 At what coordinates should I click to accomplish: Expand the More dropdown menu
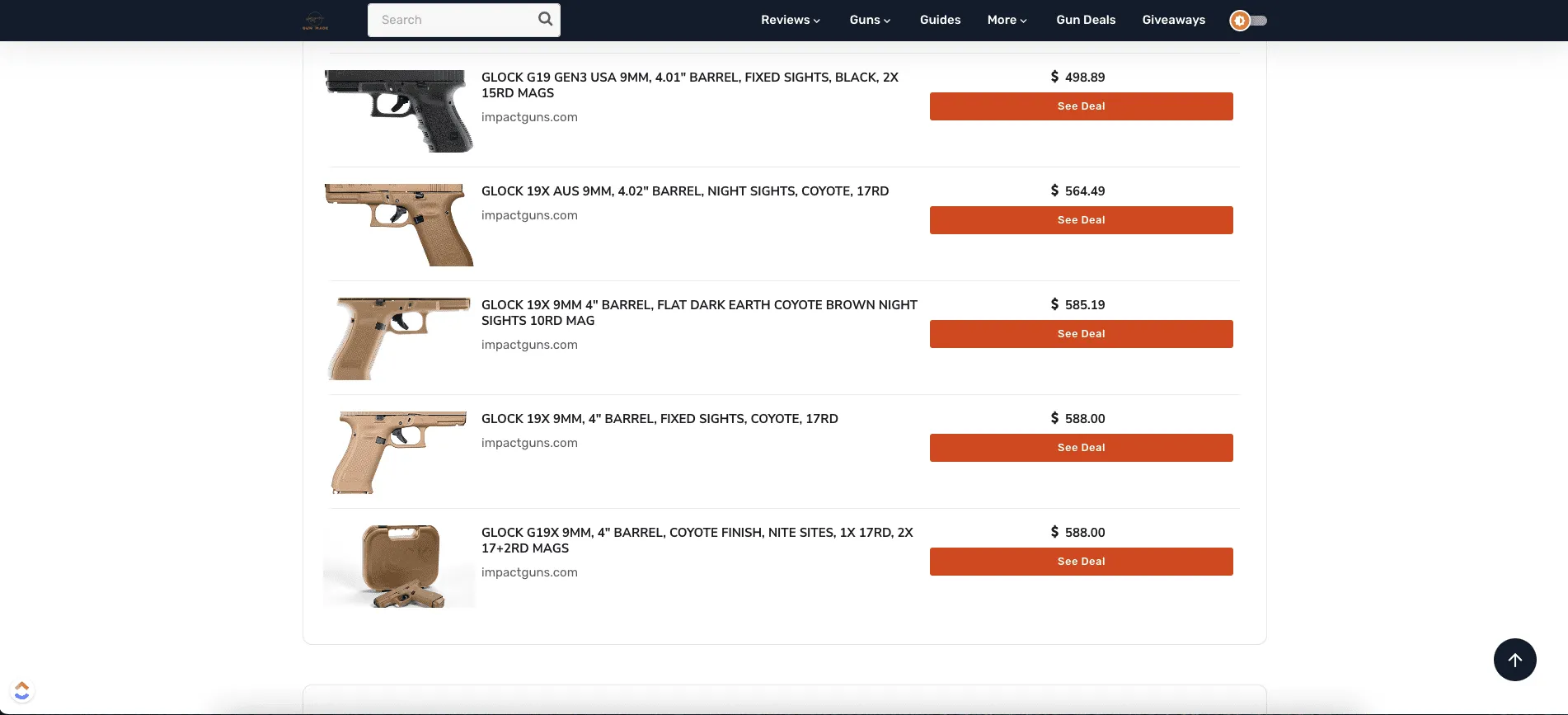(1007, 20)
